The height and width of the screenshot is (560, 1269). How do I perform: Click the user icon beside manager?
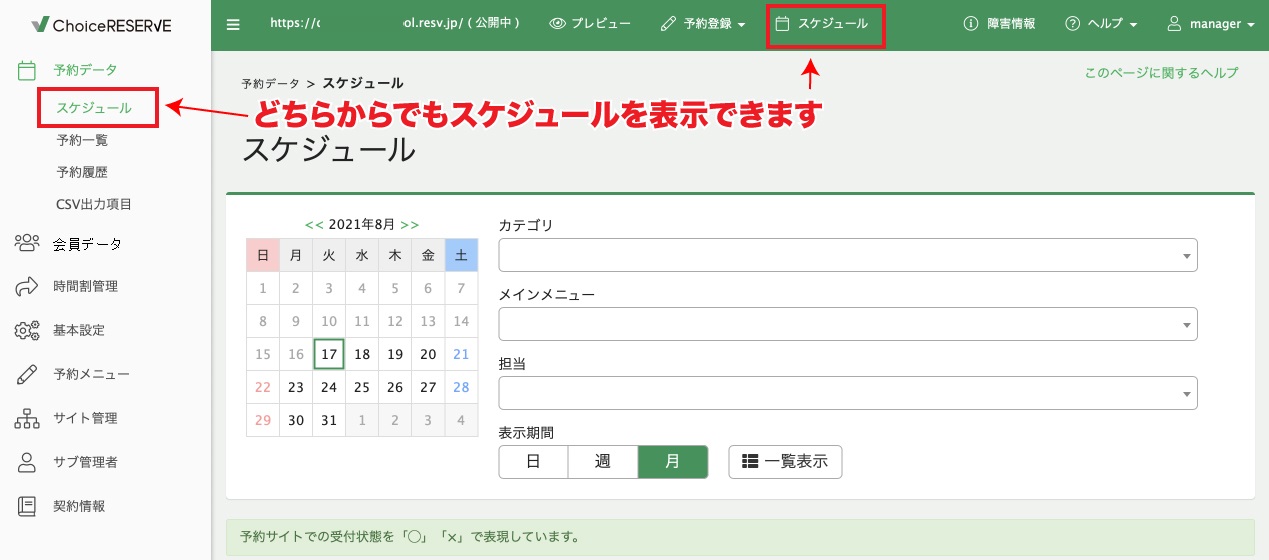point(1175,24)
